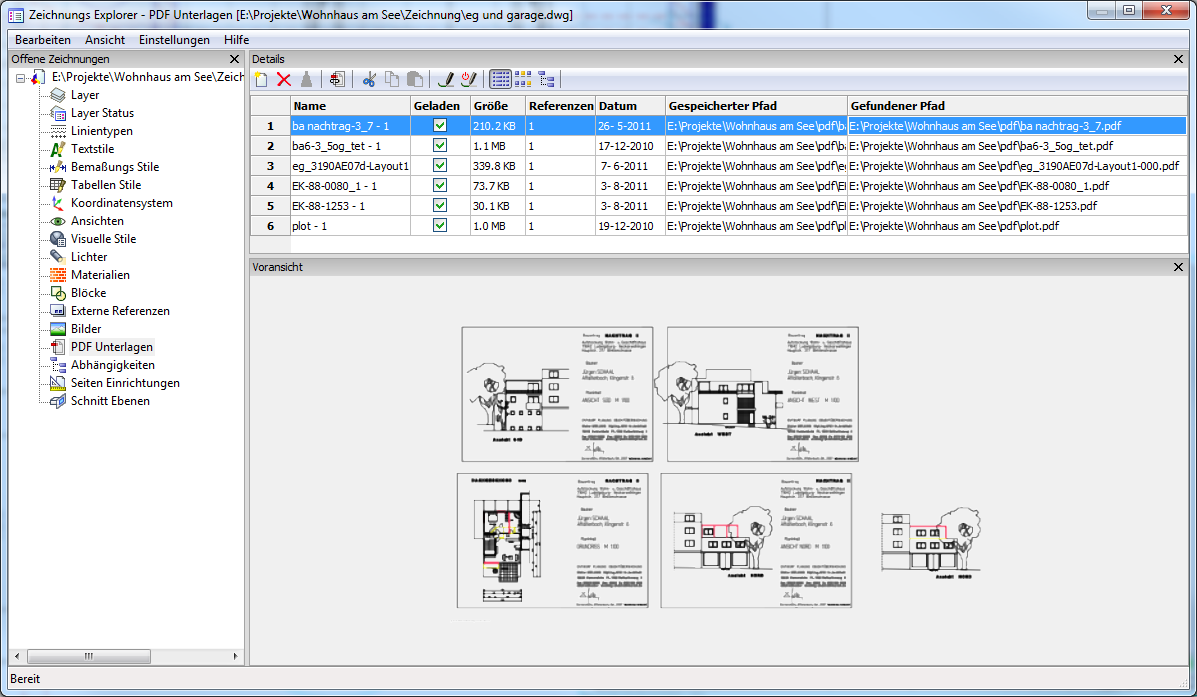Select the Ansichten eye icon
This screenshot has height=697, width=1197.
point(58,221)
